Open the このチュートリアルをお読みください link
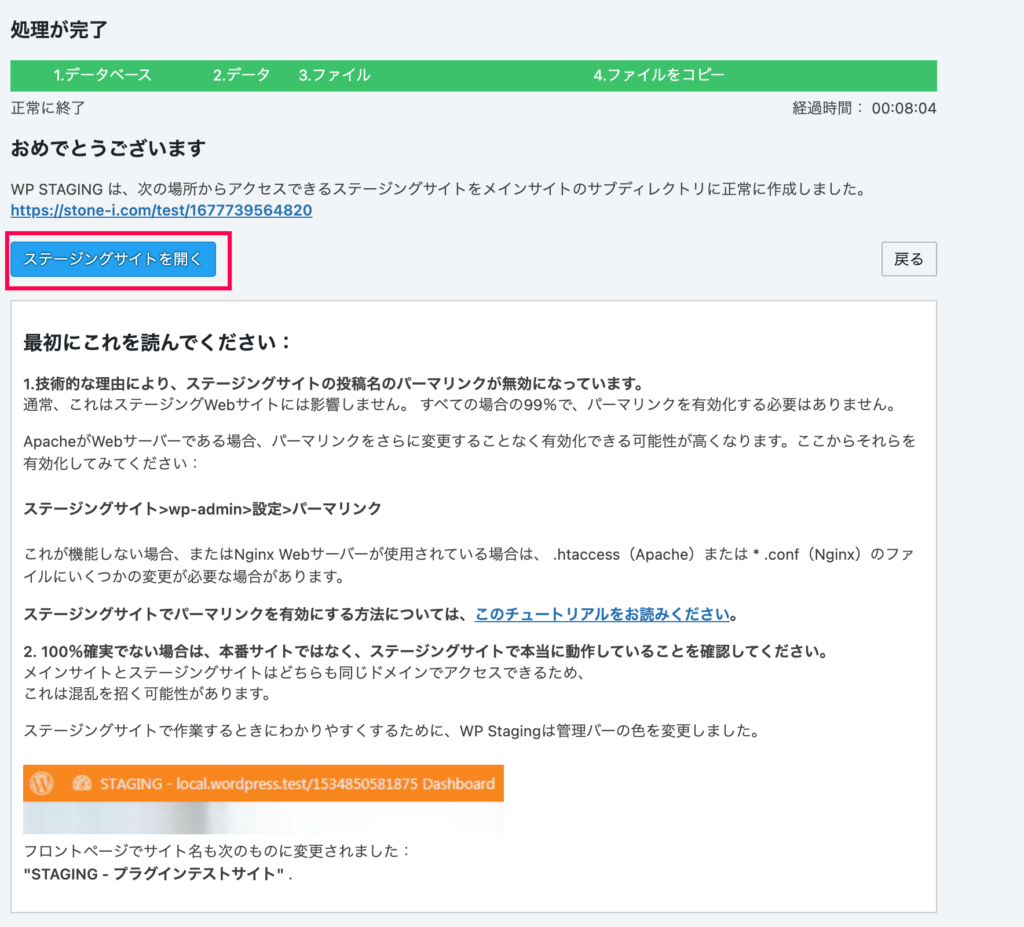This screenshot has width=1024, height=927. [x=602, y=614]
